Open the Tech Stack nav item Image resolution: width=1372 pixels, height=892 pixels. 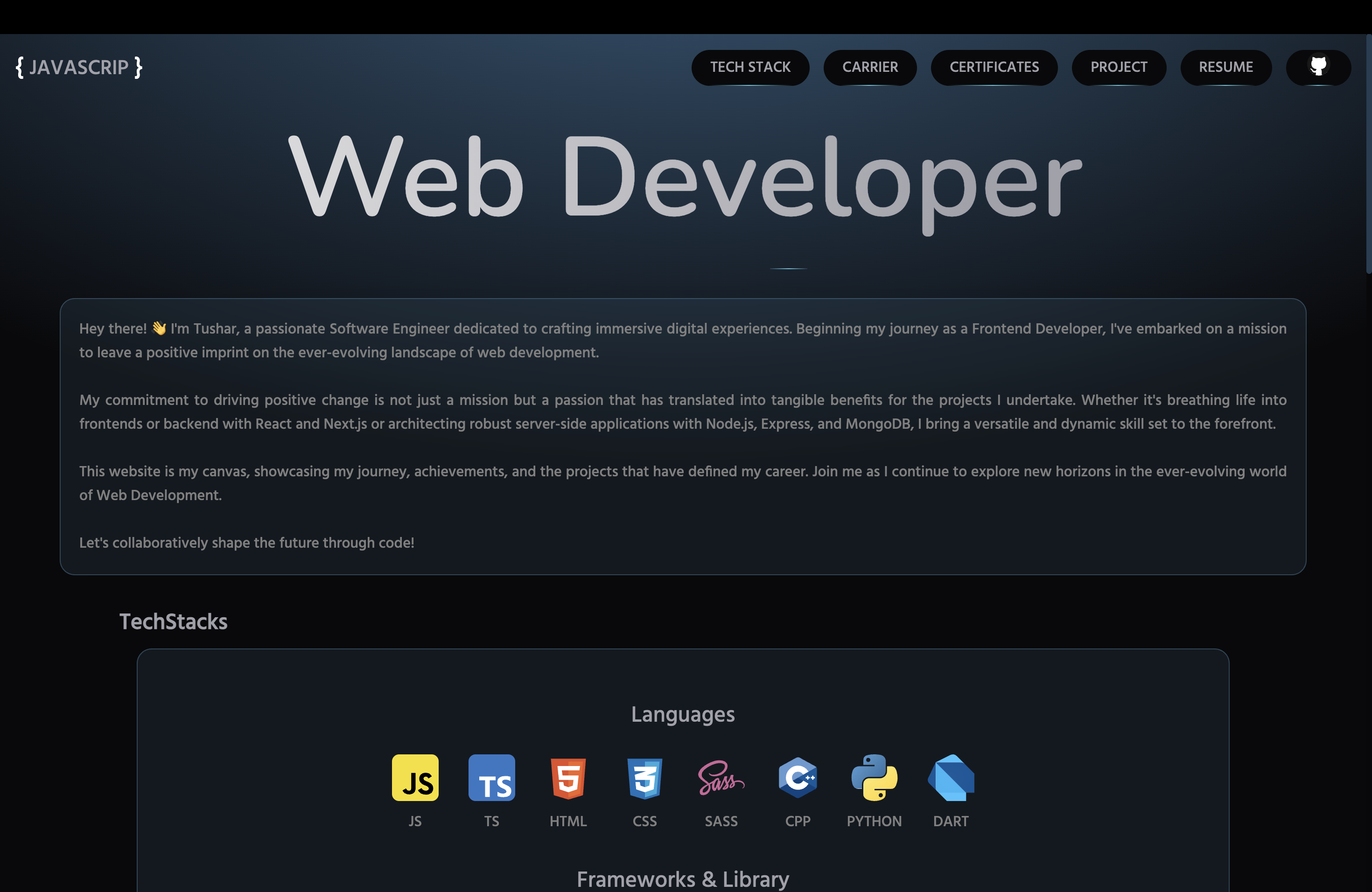[750, 67]
